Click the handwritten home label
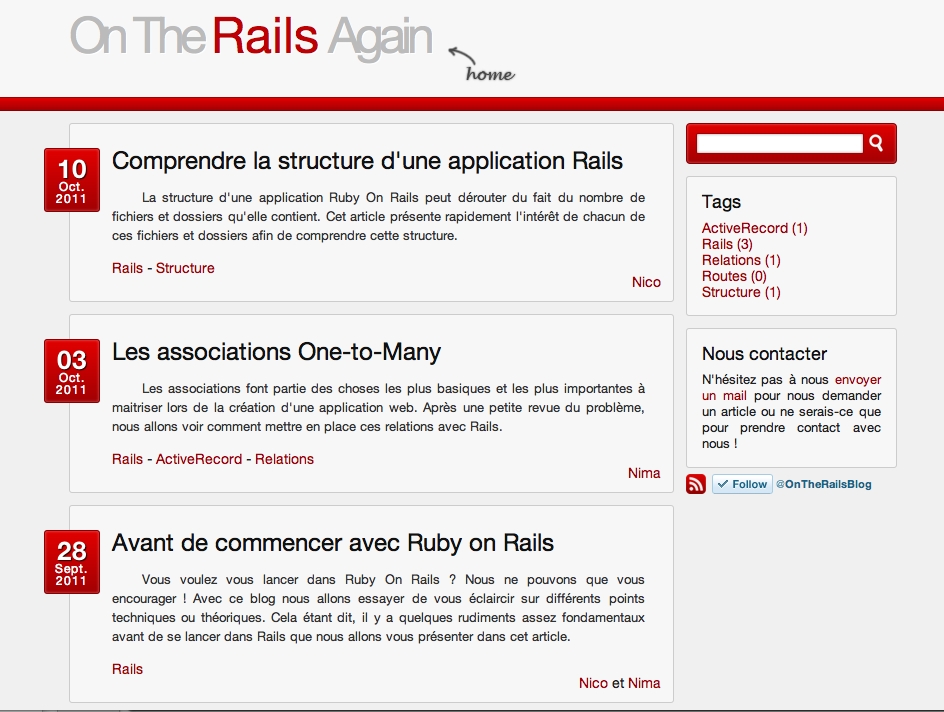 [490, 74]
